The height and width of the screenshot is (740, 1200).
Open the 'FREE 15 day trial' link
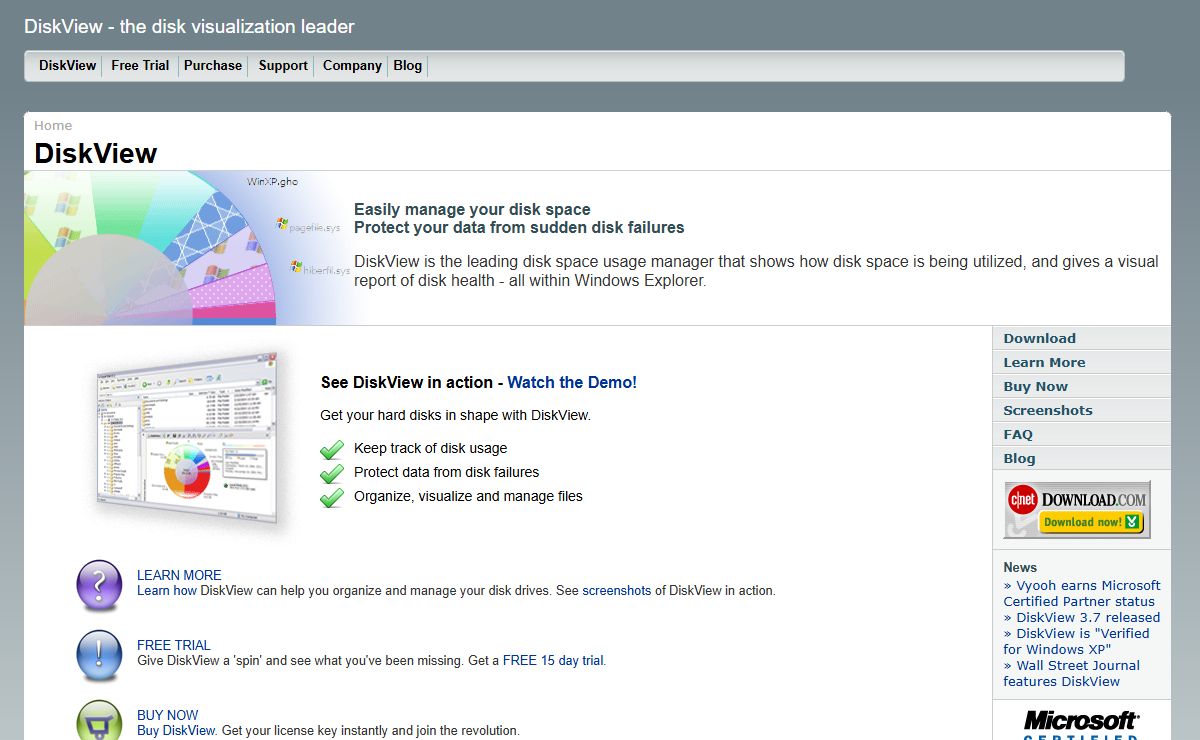(x=554, y=660)
